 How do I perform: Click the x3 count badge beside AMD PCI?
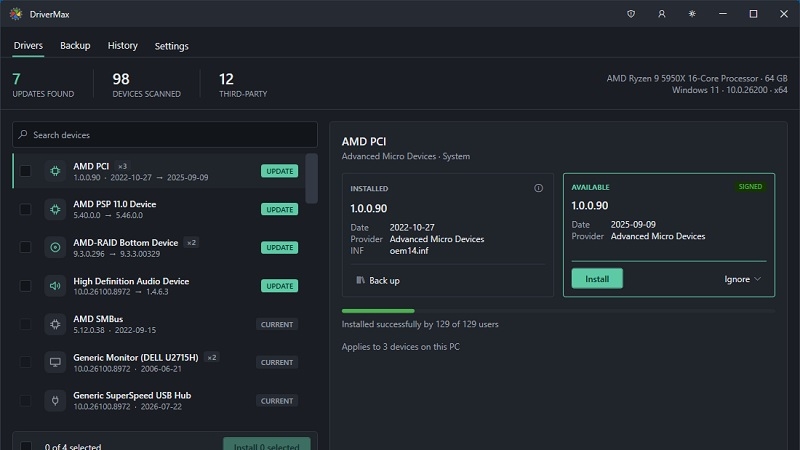point(122,166)
